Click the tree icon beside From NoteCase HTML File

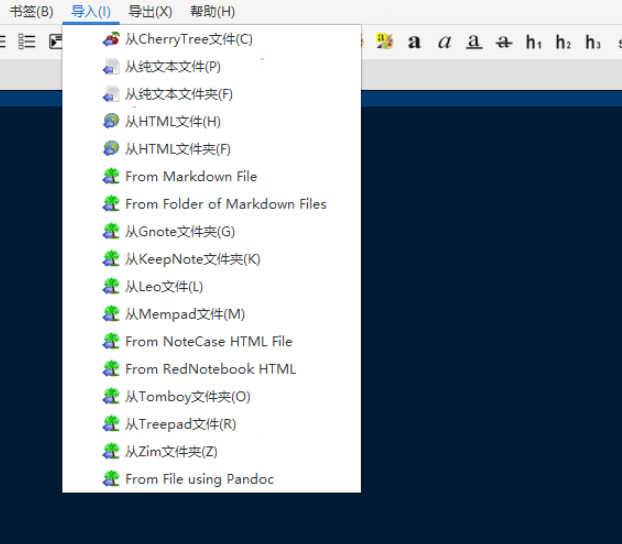(111, 341)
